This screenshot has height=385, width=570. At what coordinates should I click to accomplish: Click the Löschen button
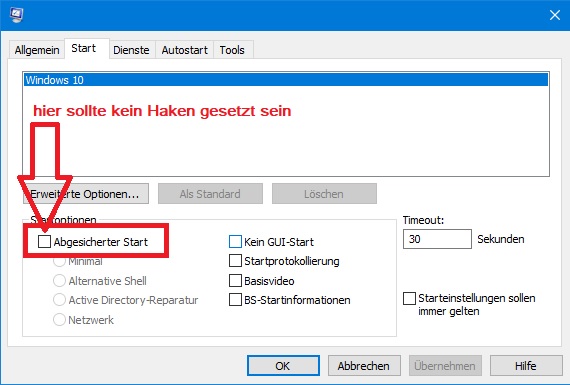[324, 194]
